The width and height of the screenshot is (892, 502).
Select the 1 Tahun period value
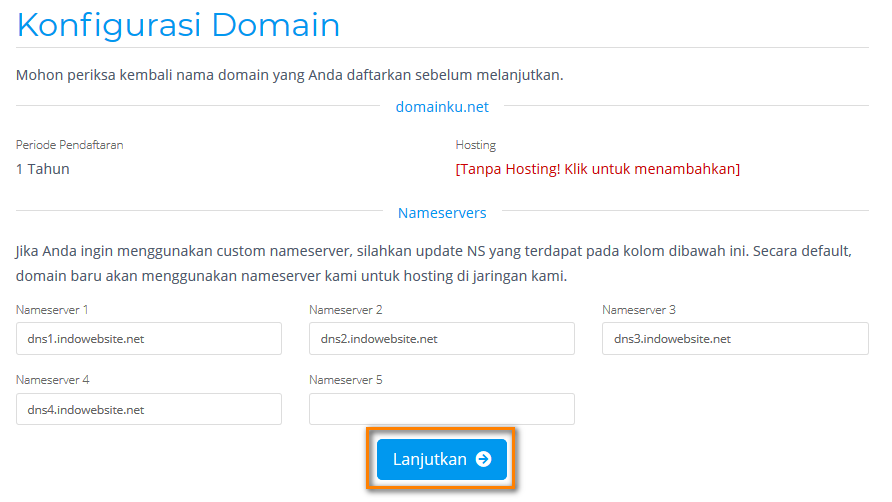pyautogui.click(x=43, y=169)
